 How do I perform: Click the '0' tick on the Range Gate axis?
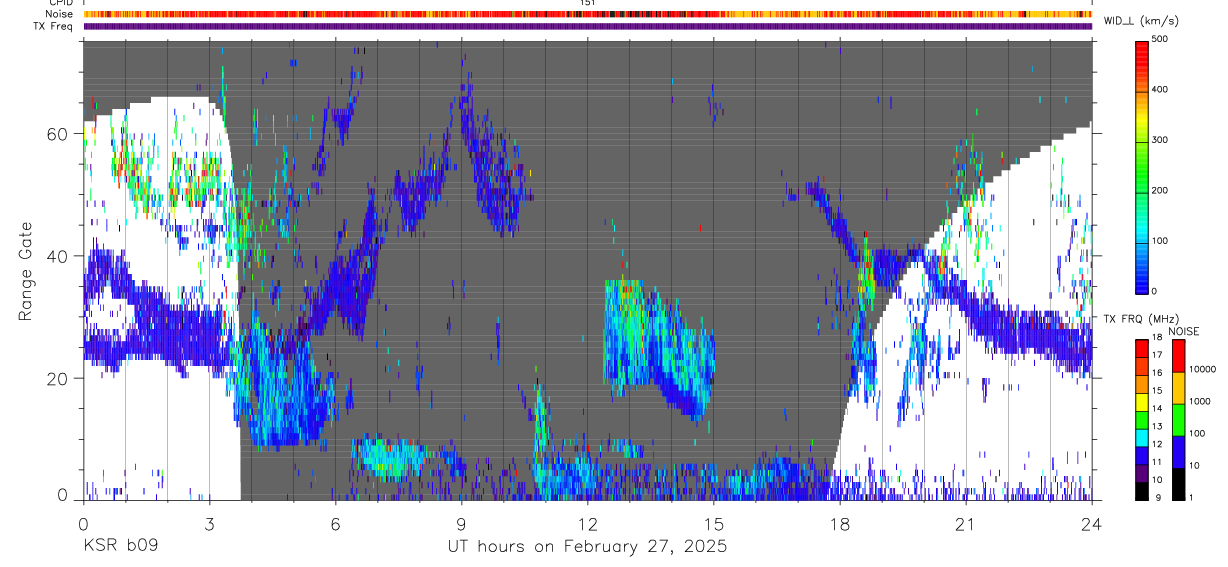tap(63, 494)
